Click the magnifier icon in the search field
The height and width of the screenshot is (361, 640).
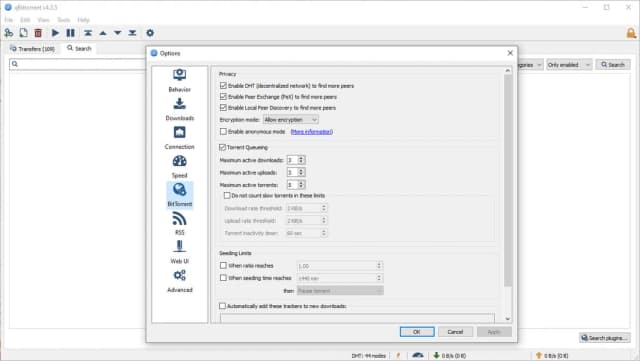click(15, 64)
